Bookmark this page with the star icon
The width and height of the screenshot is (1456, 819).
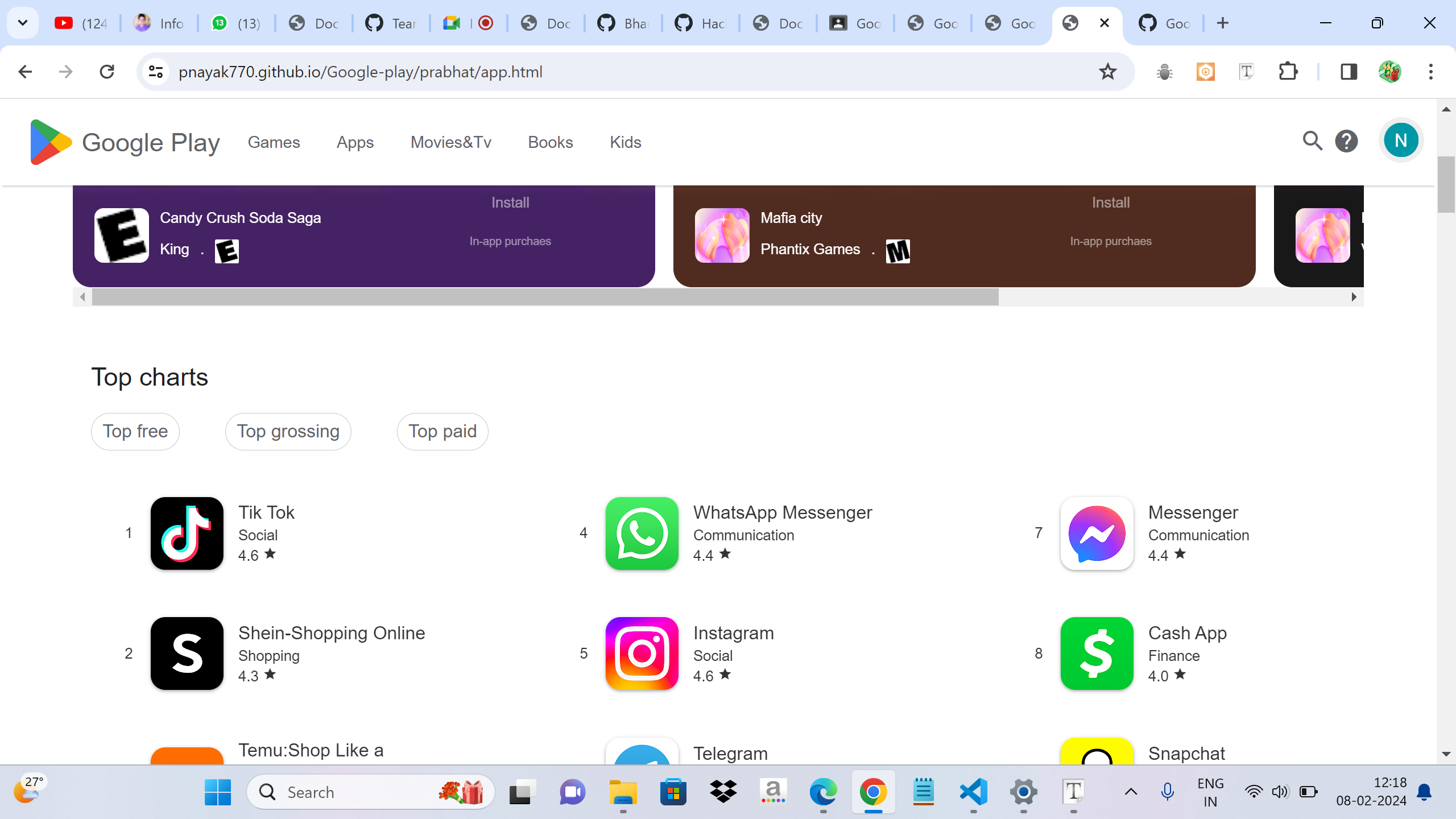tap(1107, 72)
